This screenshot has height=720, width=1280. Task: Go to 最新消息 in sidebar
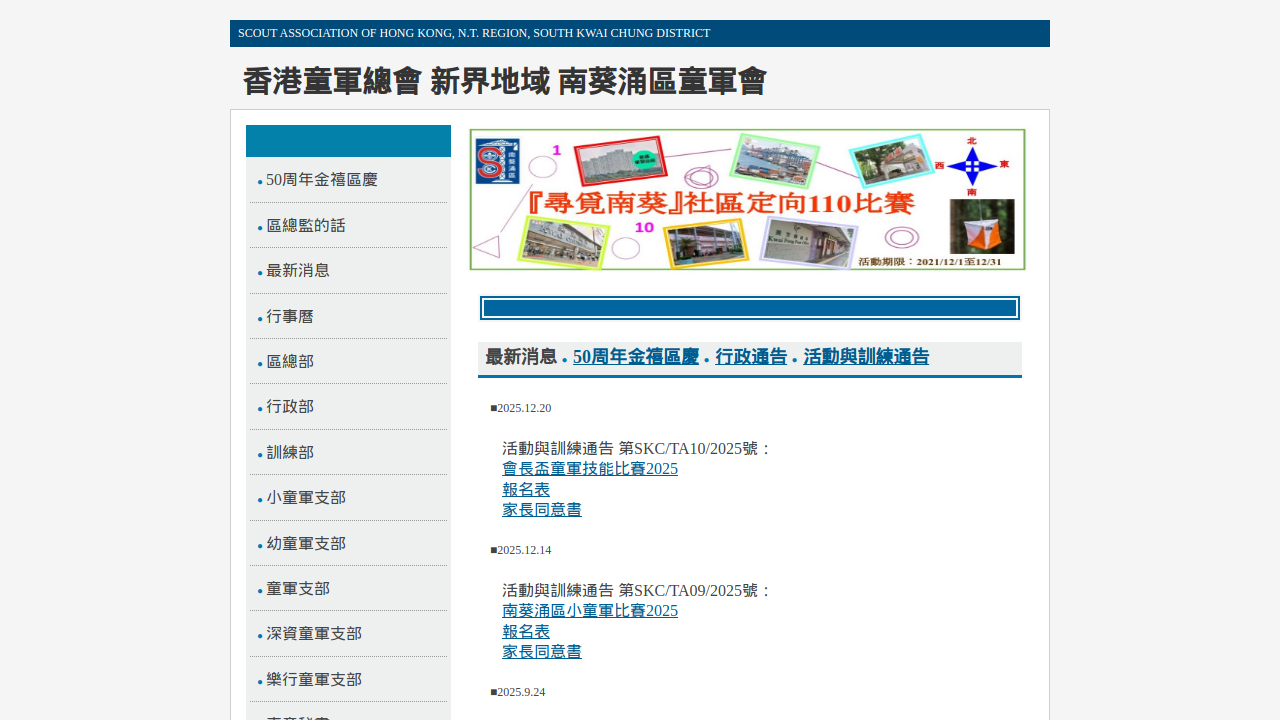click(297, 271)
